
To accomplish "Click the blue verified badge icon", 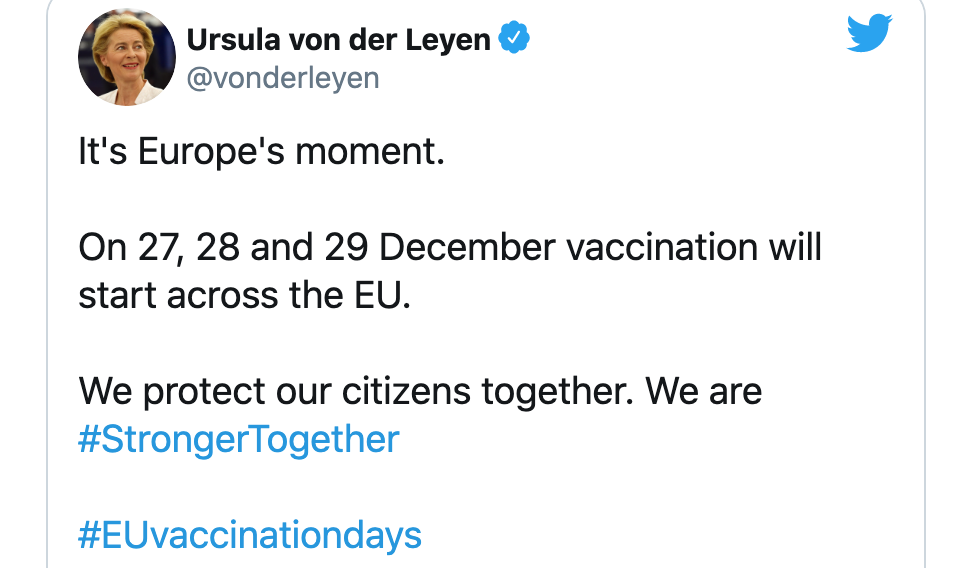I will click(514, 39).
